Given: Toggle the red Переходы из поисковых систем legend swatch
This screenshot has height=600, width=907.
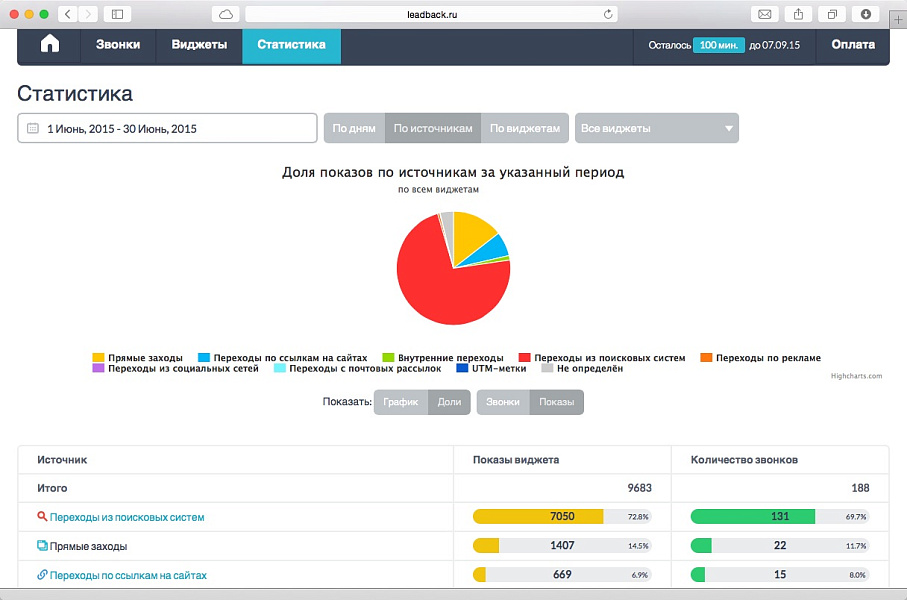Looking at the screenshot, I should (524, 357).
